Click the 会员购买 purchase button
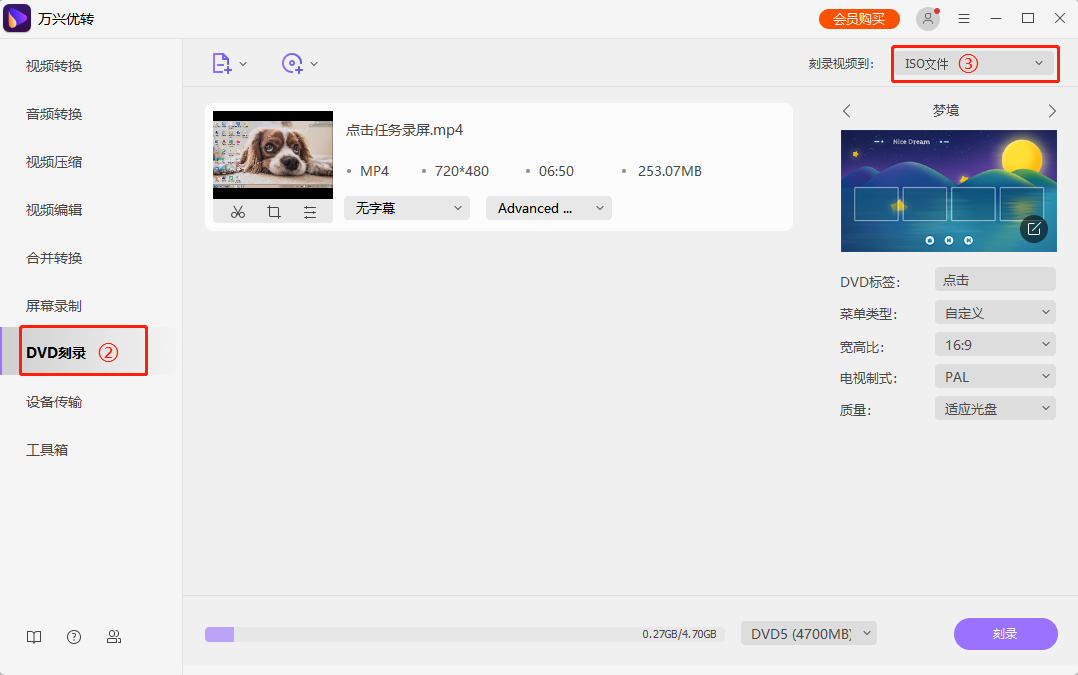The width and height of the screenshot is (1078, 675). pos(858,18)
